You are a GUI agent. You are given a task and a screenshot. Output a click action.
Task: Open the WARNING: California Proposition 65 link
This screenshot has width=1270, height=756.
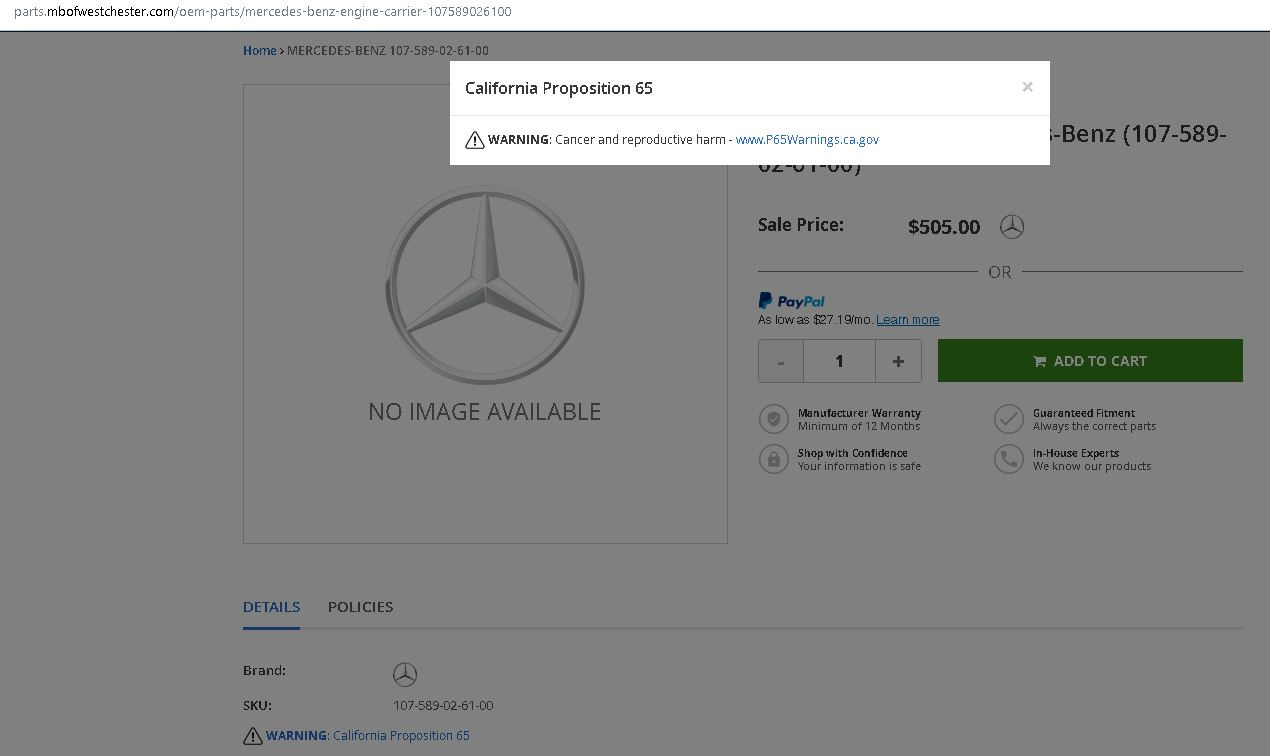point(367,736)
